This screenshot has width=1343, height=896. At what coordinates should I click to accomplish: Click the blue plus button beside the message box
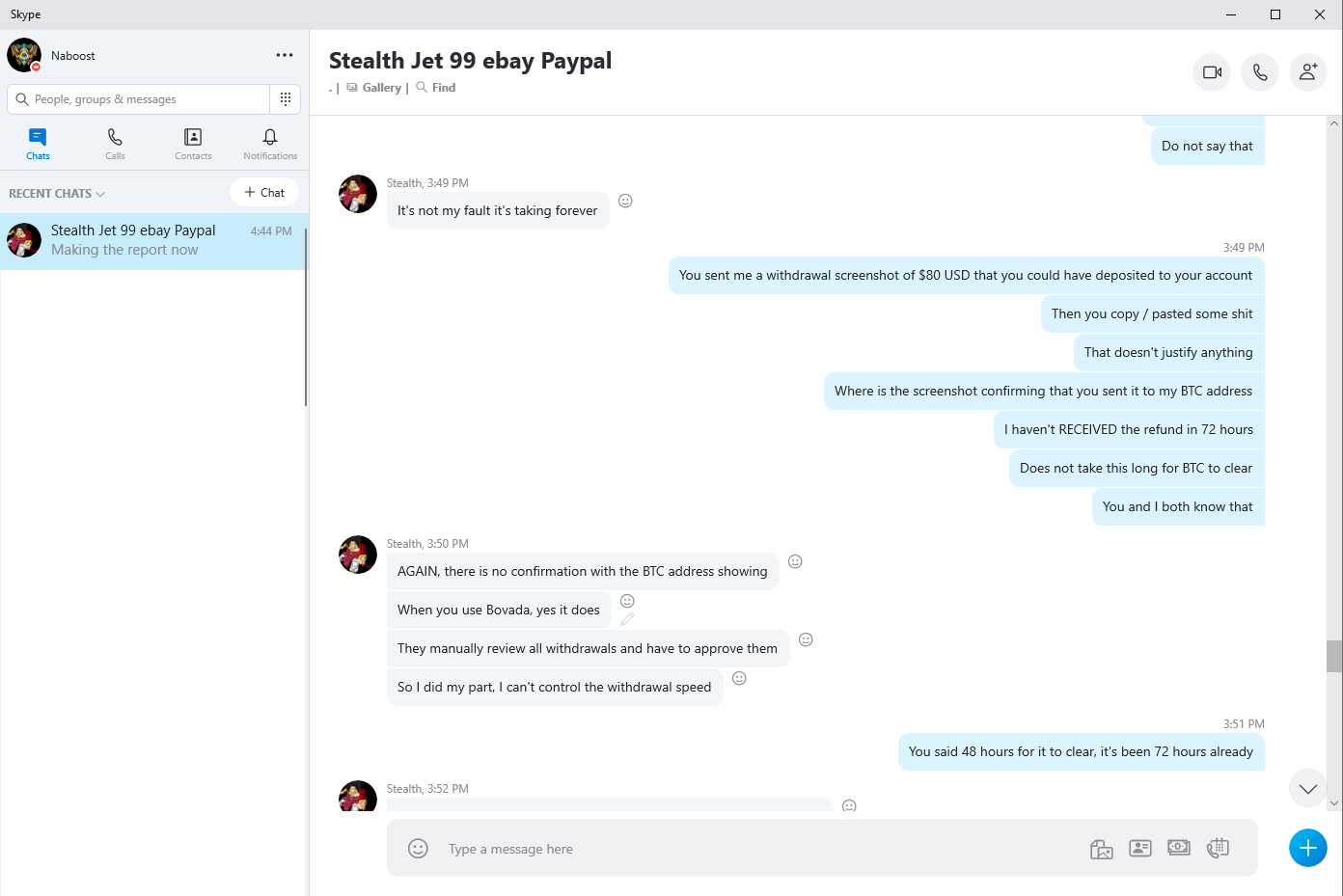tap(1307, 848)
